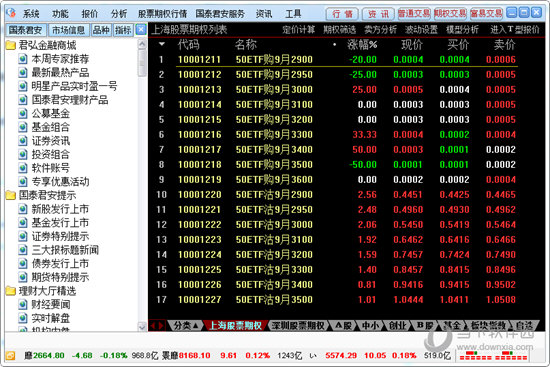Open 本周专家推荐 page icon
The image size is (550, 367).
[x=23, y=59]
